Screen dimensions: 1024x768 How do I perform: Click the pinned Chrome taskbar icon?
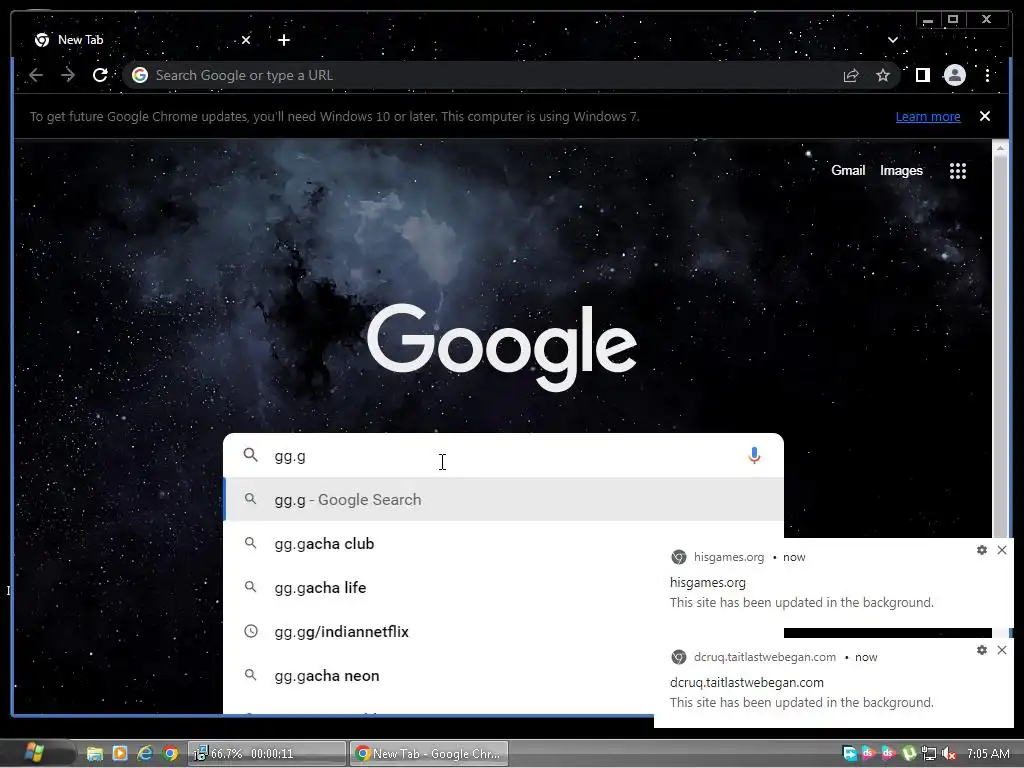tap(170, 754)
